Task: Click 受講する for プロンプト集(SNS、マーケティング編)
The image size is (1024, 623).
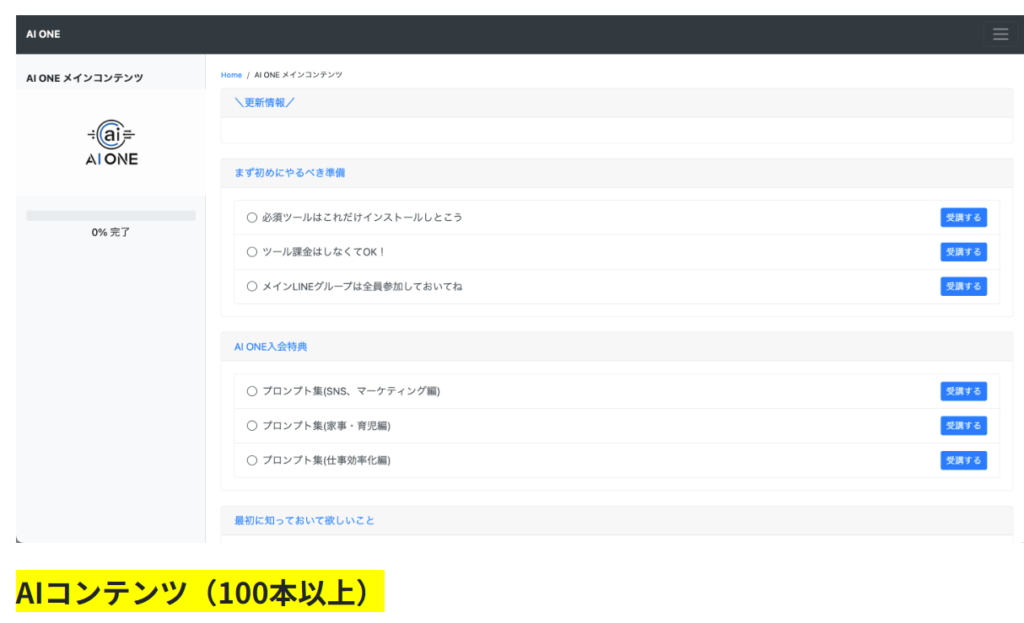Action: (x=963, y=391)
